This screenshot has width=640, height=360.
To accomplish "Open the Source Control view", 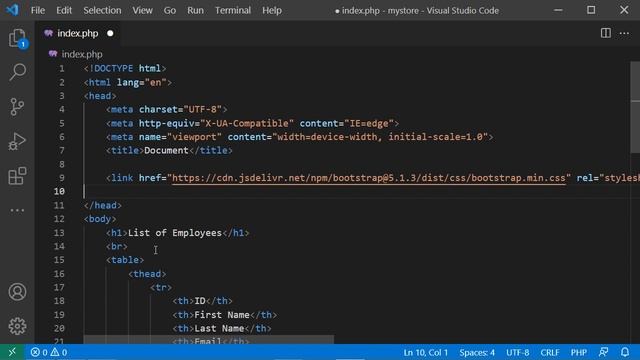I will 17,107.
